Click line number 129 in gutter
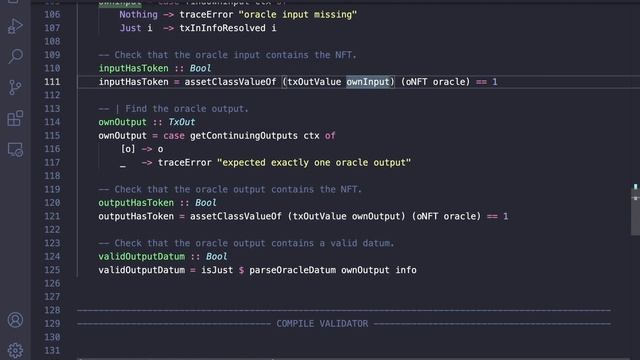 coord(52,324)
